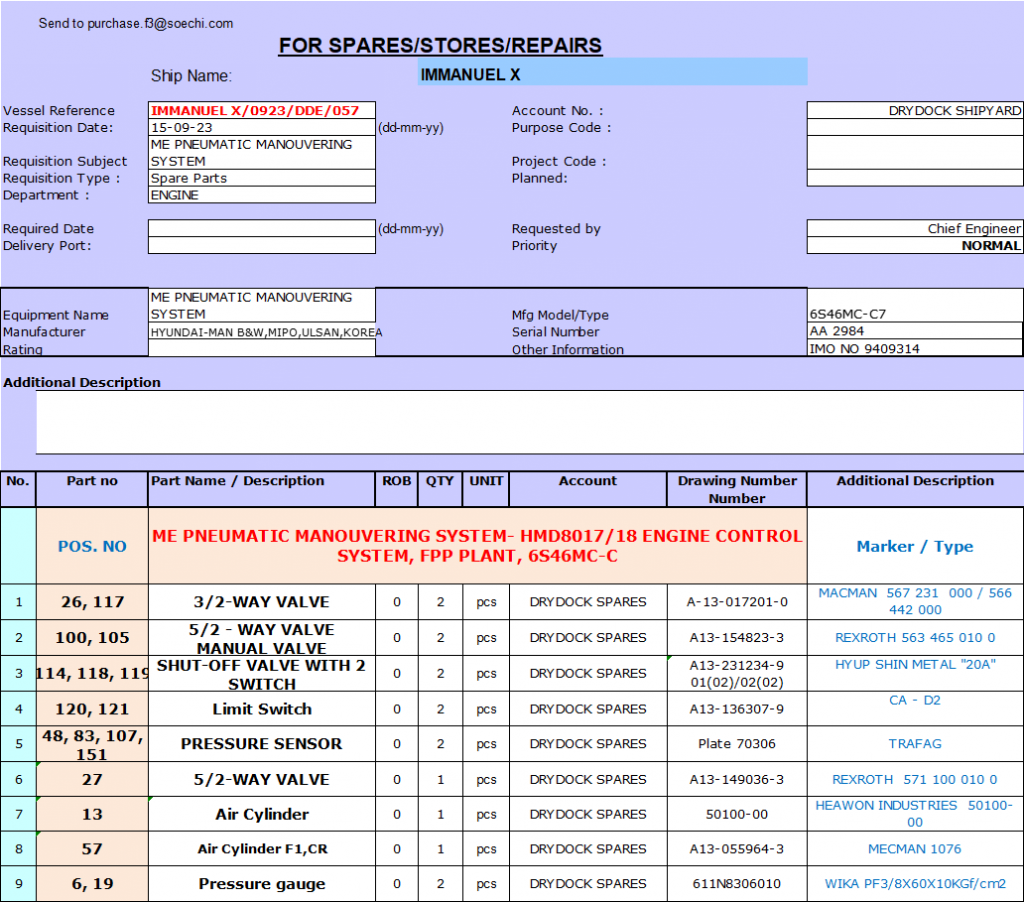Click the Account No. field 'DRYDOCK SHIPYARD'
This screenshot has height=902, width=1024.
914,111
